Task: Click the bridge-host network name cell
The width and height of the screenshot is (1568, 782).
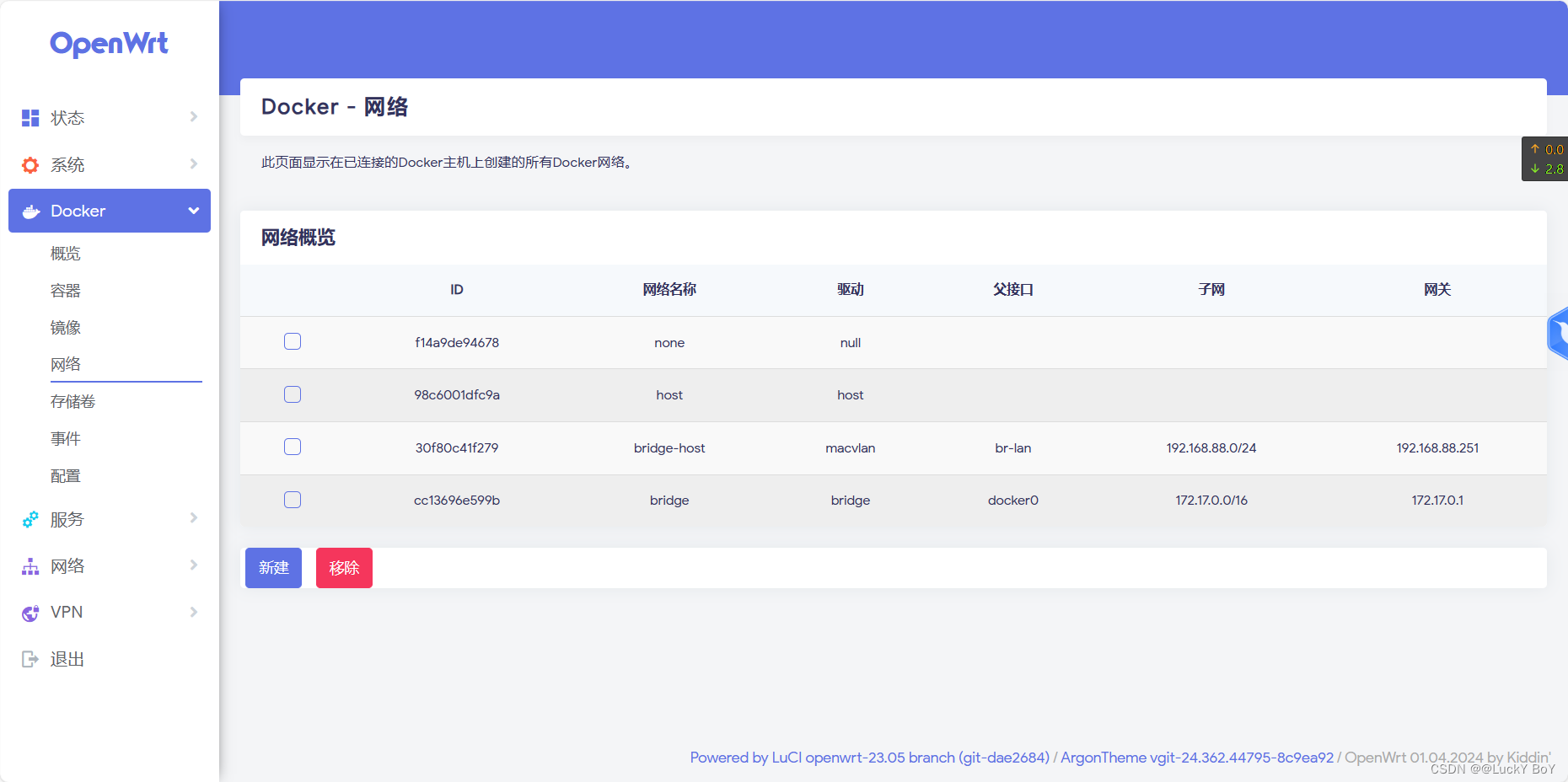Action: [x=669, y=448]
